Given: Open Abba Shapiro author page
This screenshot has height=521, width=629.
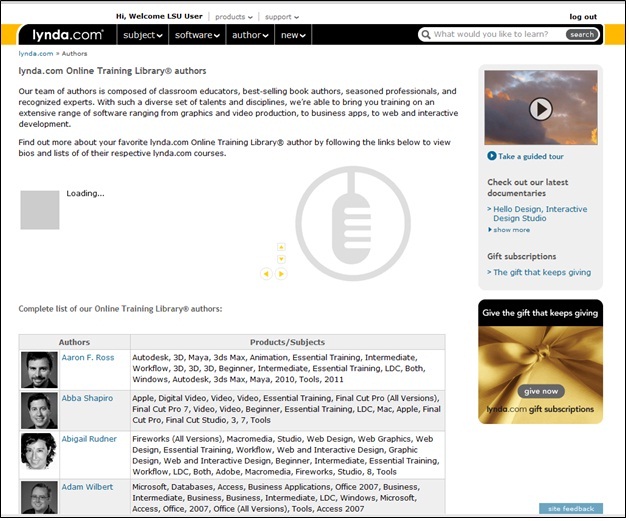Looking at the screenshot, I should pyautogui.click(x=87, y=398).
